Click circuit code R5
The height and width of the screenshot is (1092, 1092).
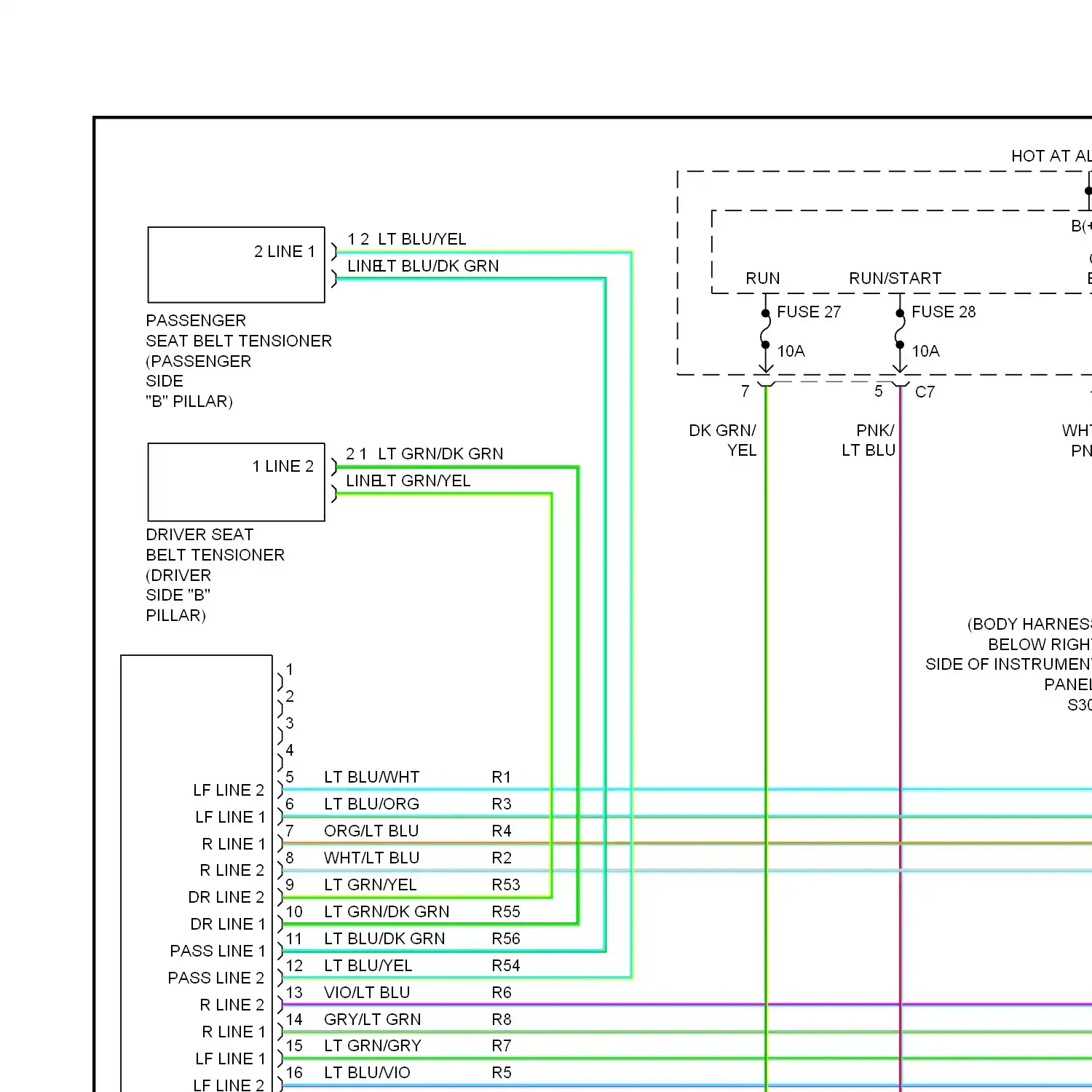coord(502,1072)
